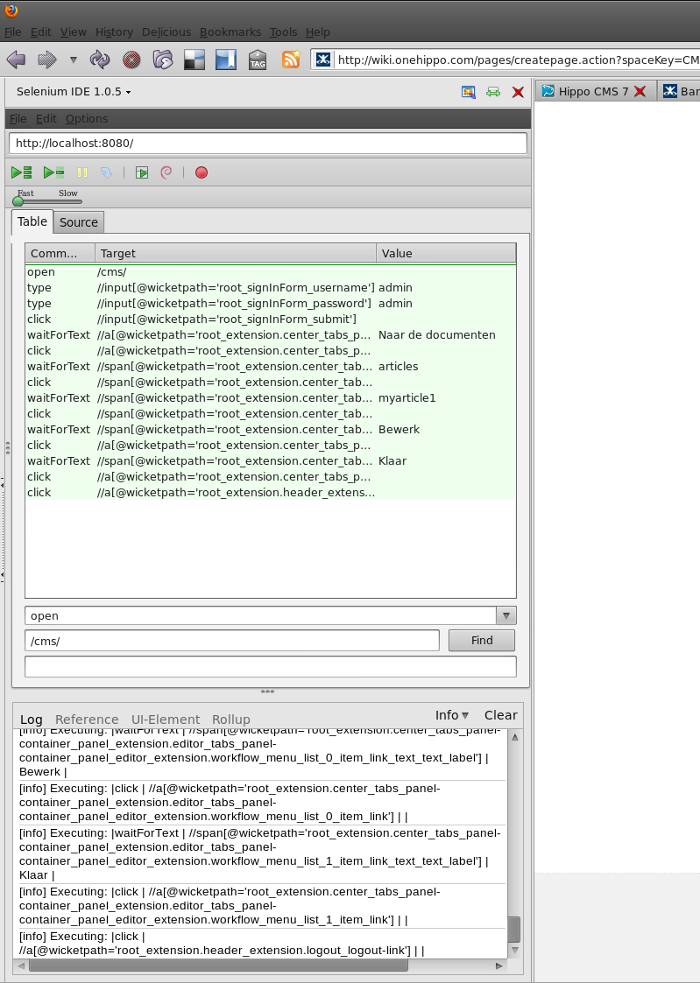
Task: Switch to the Table tab
Action: (x=32, y=221)
